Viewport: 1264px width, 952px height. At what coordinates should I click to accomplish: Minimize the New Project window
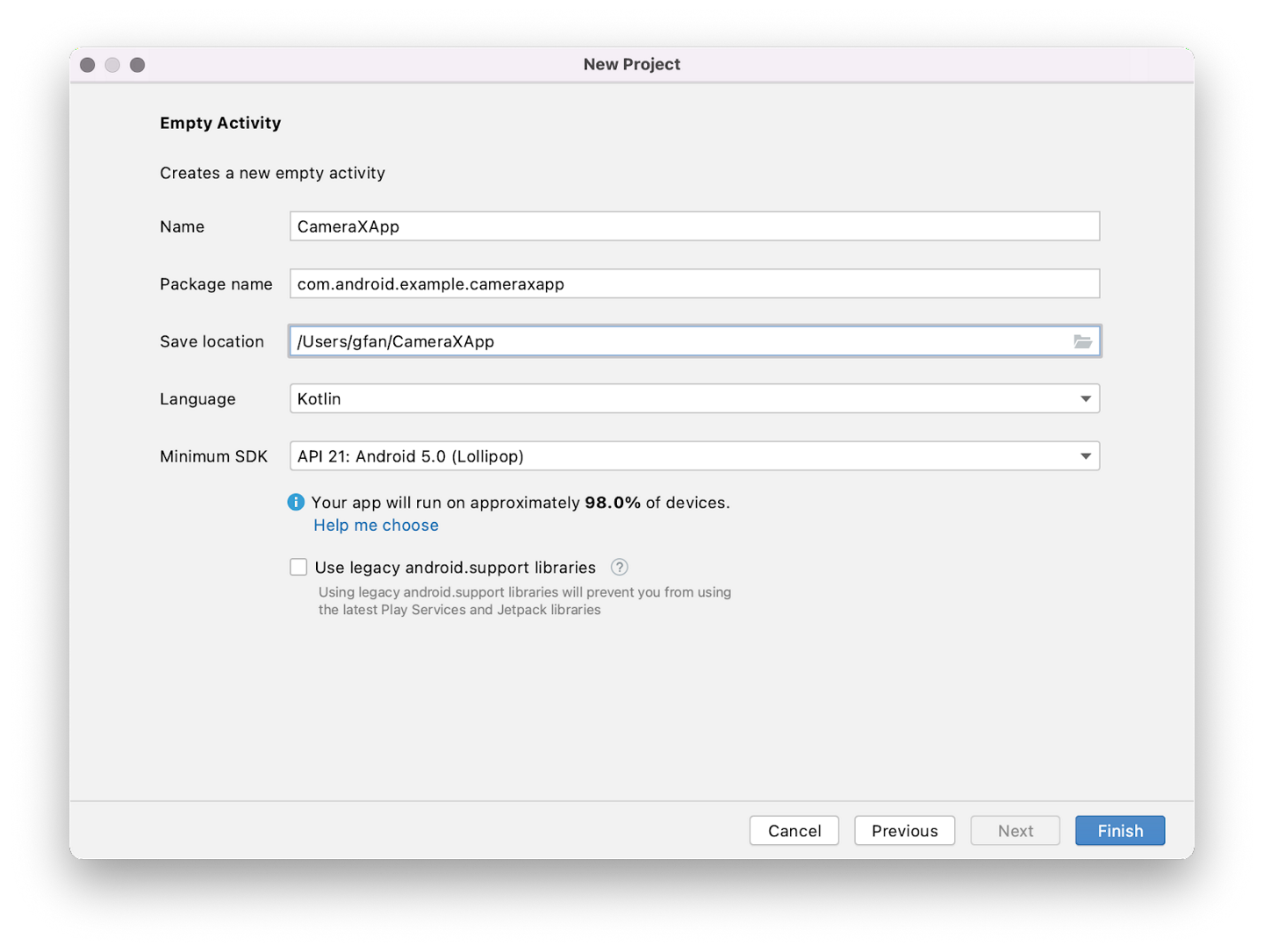tap(112, 64)
